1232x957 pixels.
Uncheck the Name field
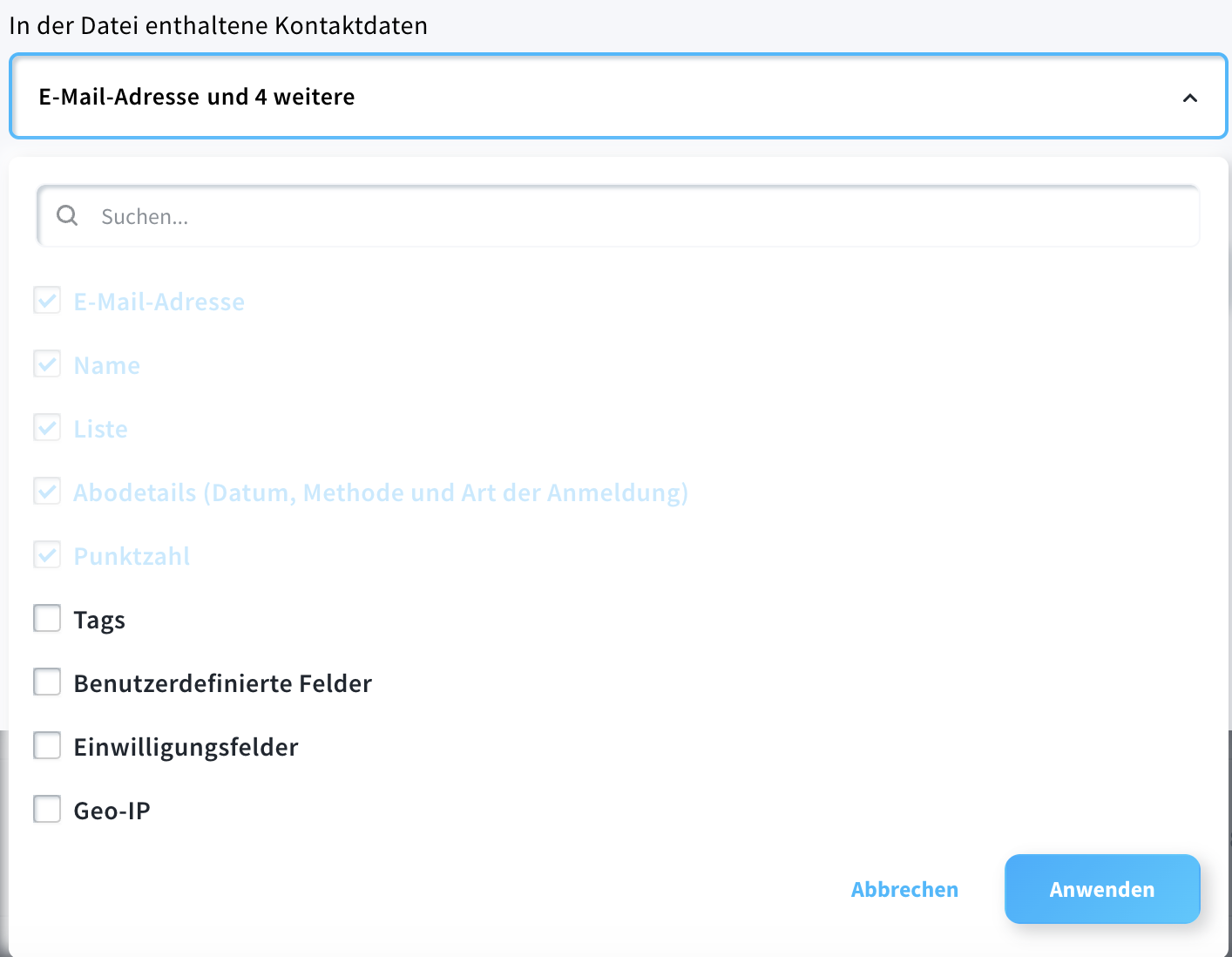point(47,363)
